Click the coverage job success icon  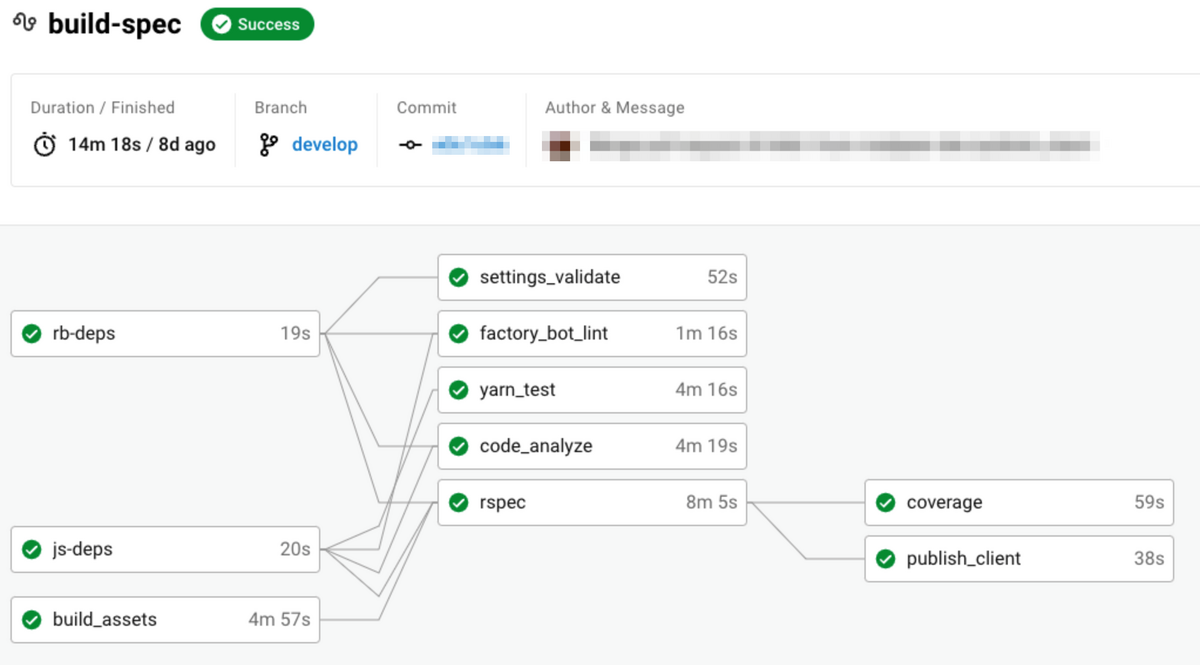pos(885,502)
